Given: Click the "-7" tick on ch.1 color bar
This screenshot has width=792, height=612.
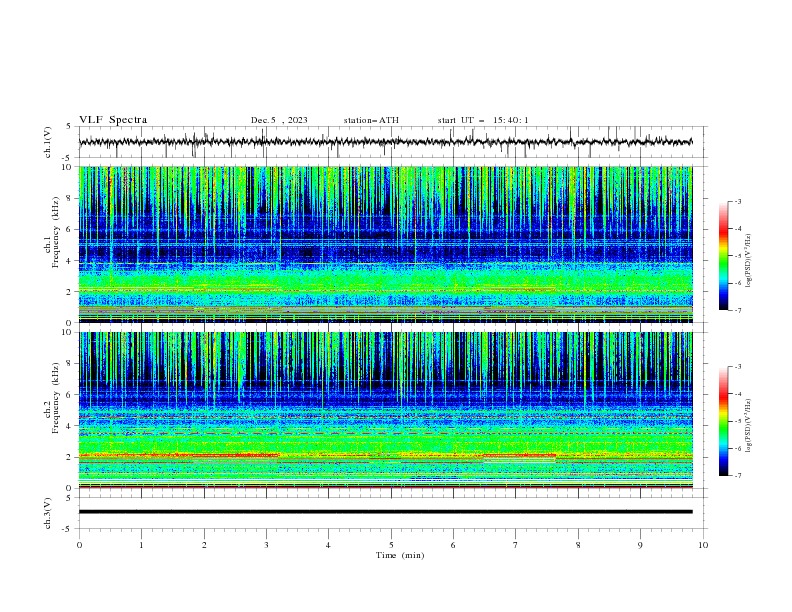Looking at the screenshot, I should [x=737, y=310].
